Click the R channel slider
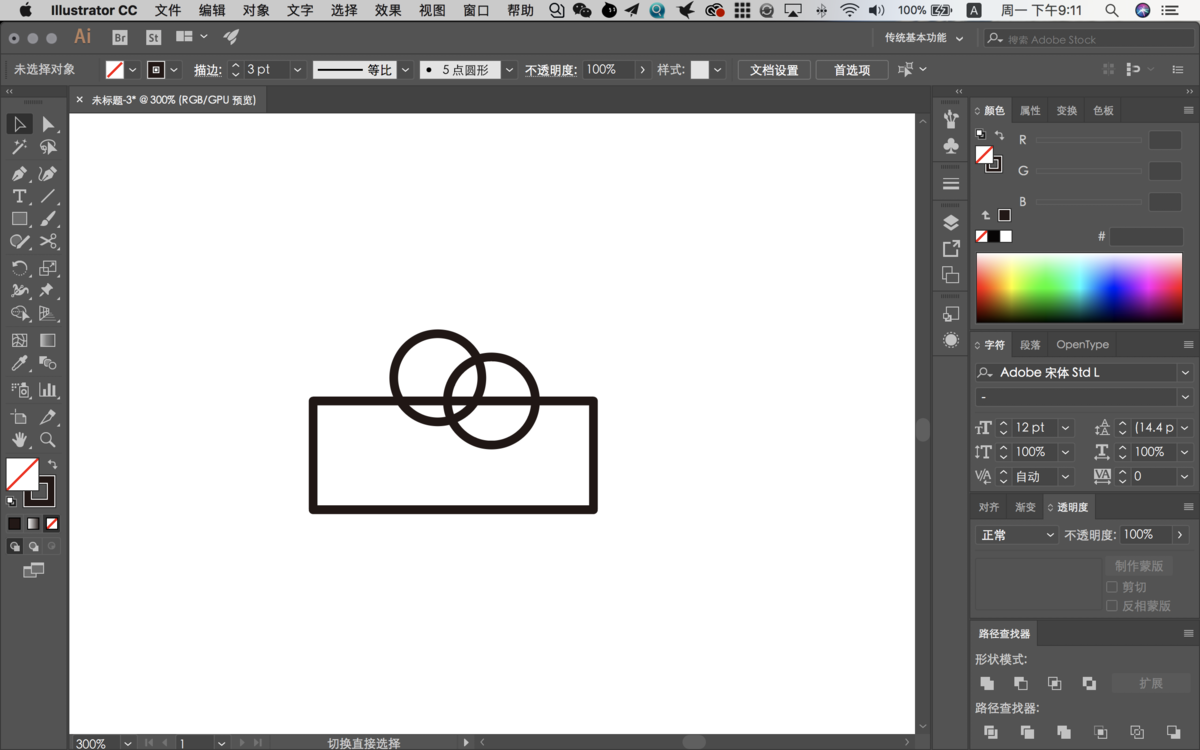The width and height of the screenshot is (1200, 750). (1088, 140)
